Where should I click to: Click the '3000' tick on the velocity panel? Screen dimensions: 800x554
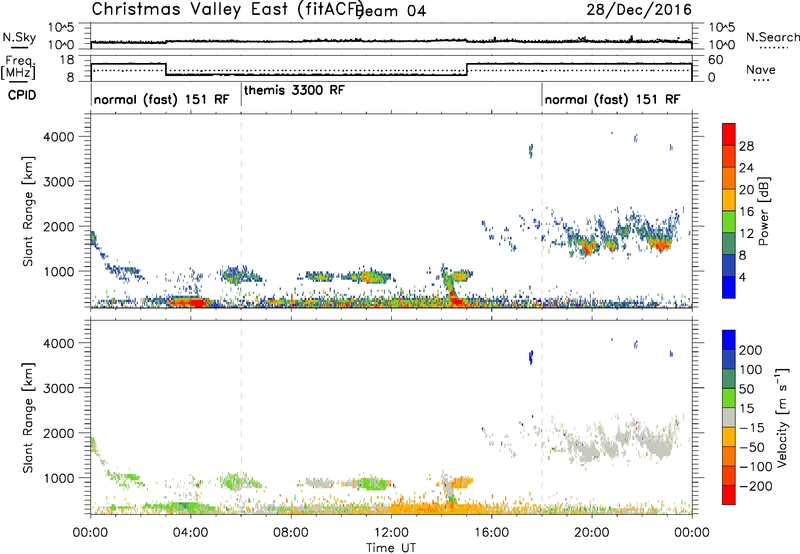[58, 388]
